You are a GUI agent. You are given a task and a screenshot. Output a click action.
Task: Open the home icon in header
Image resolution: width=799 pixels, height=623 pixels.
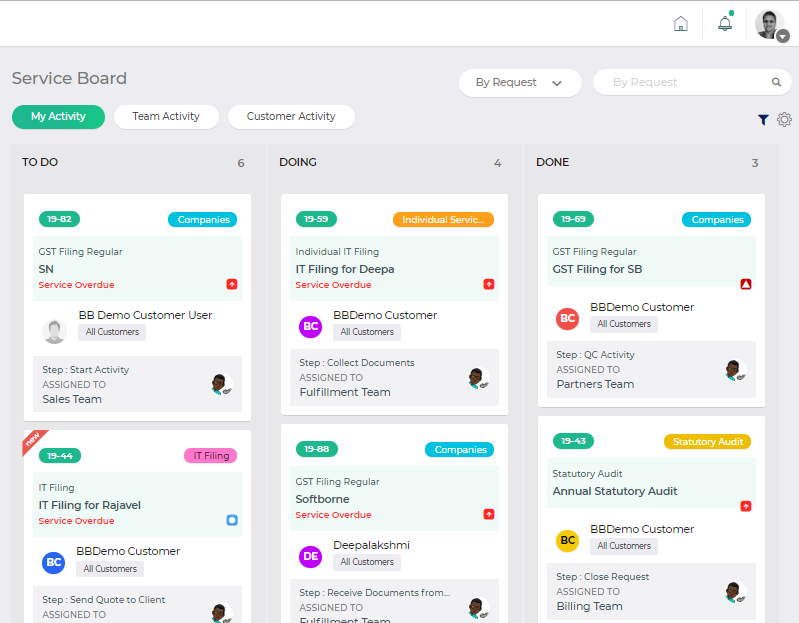pyautogui.click(x=681, y=24)
